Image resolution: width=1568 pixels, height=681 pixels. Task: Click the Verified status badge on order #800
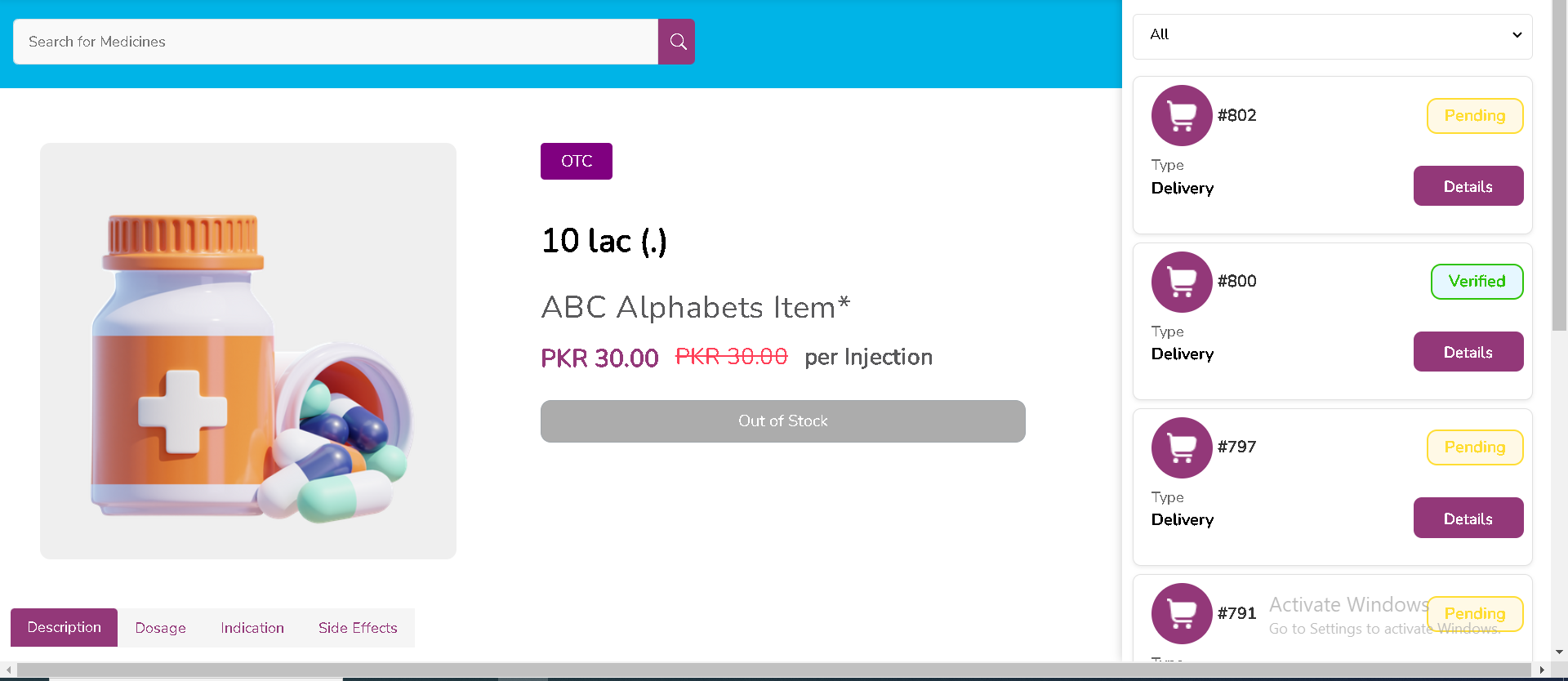pyautogui.click(x=1477, y=281)
